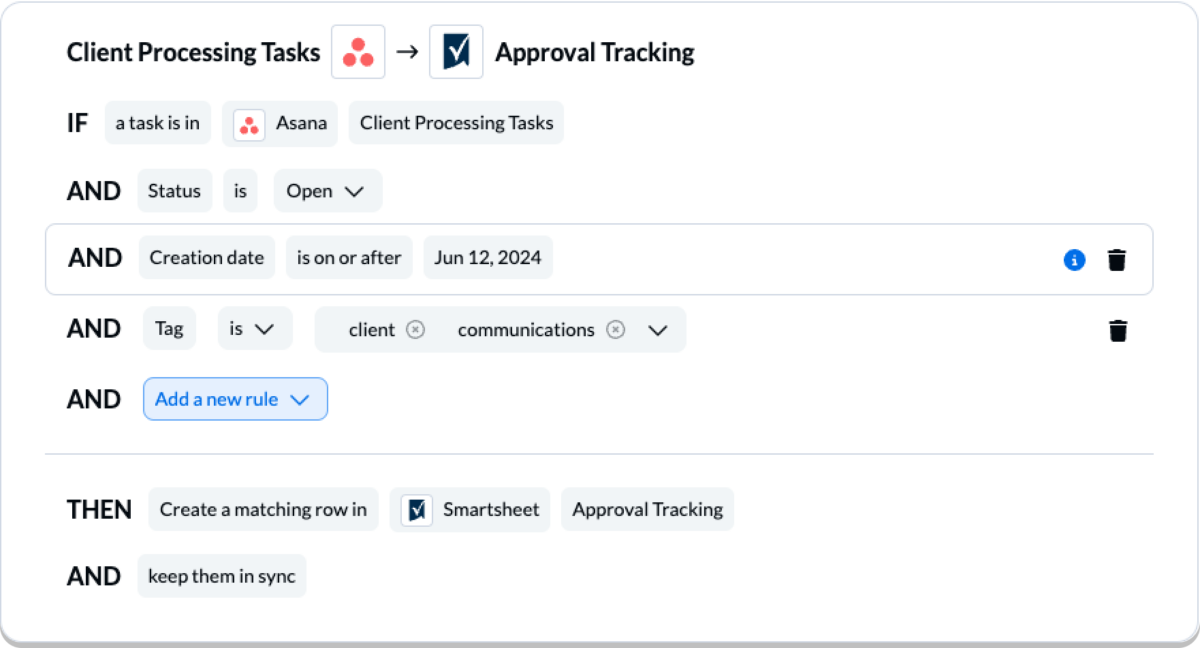Click the Smartsheet icon in the header
The height and width of the screenshot is (648, 1200).
[x=456, y=51]
